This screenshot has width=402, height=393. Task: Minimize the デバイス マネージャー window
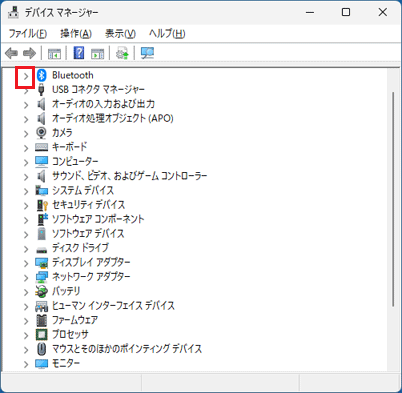tap(310, 13)
